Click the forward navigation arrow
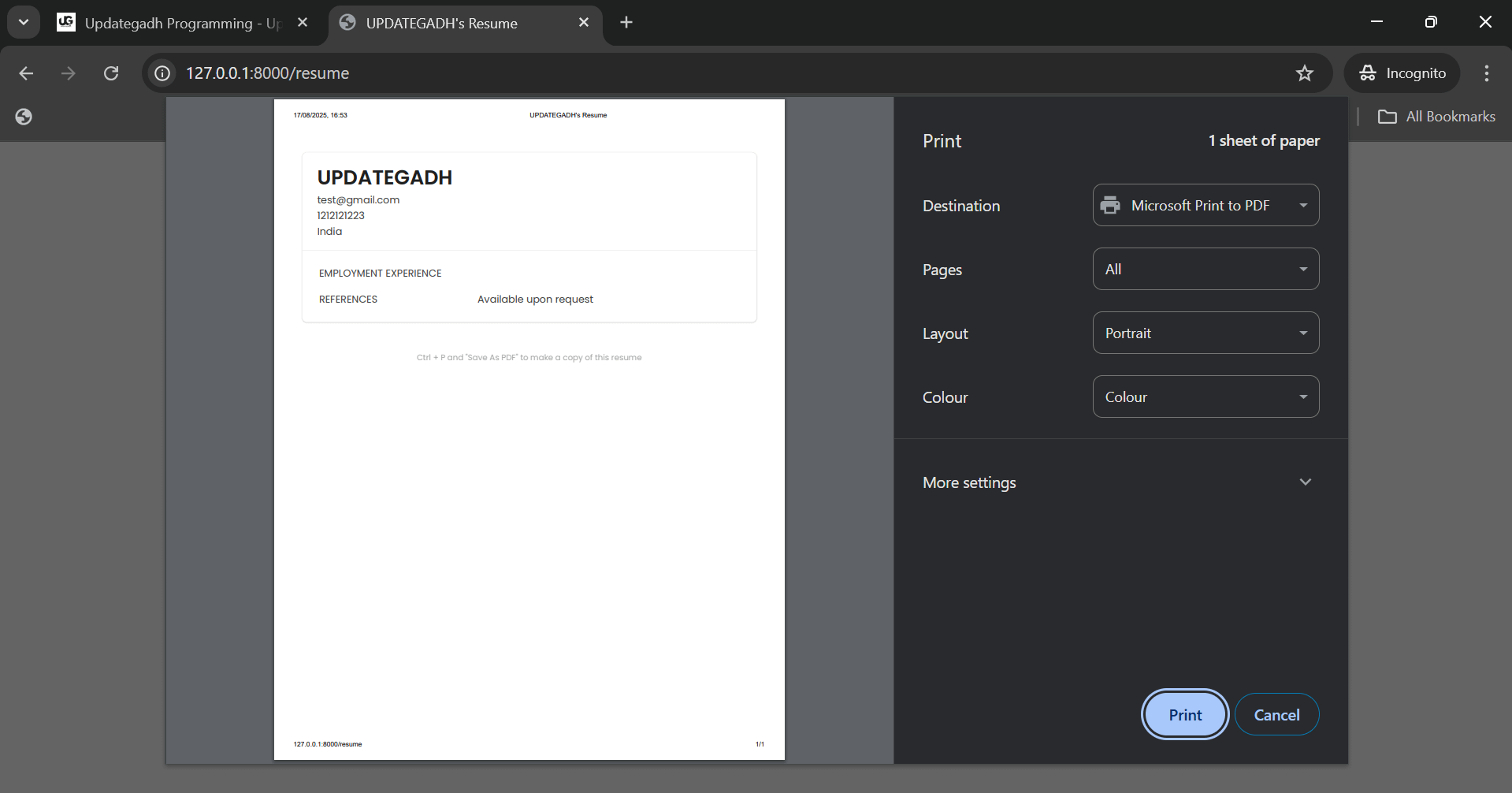The image size is (1512, 793). pyautogui.click(x=69, y=73)
